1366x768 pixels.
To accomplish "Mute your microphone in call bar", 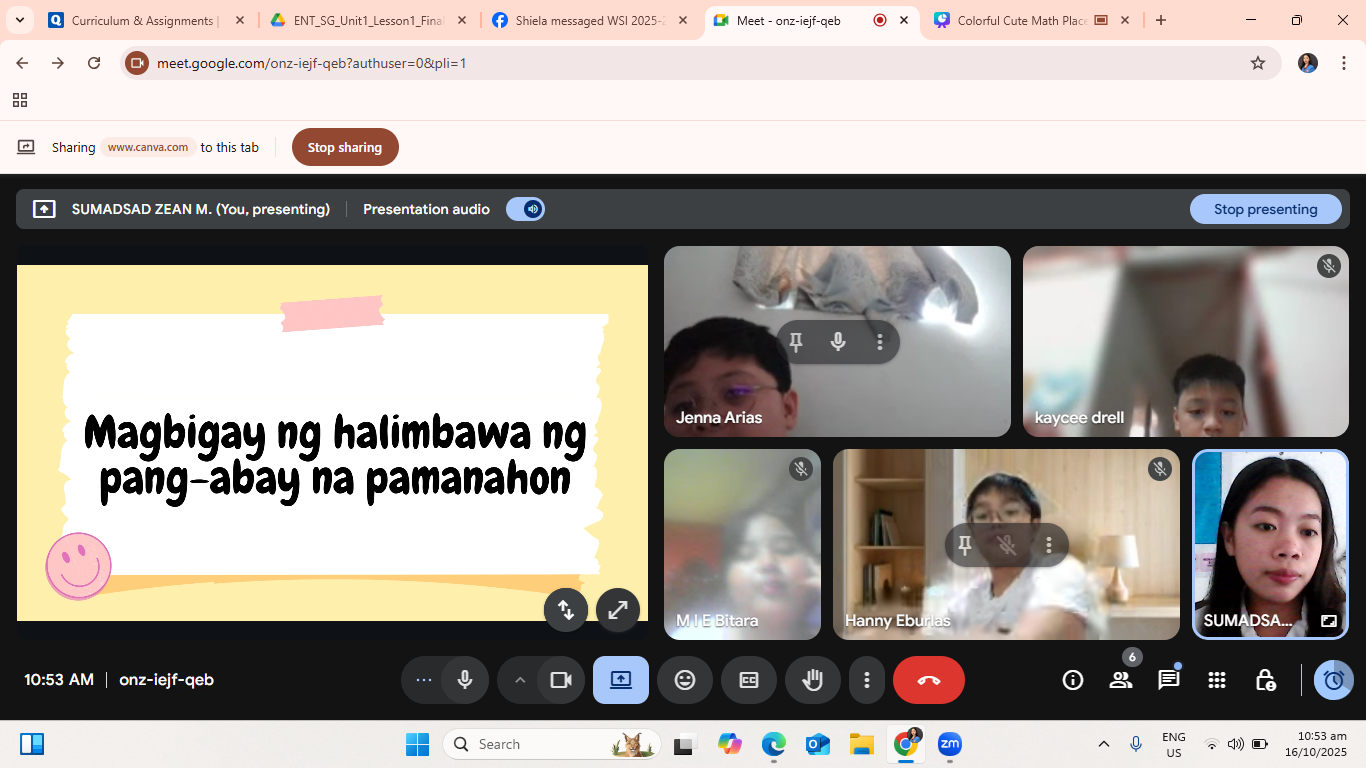I will click(465, 680).
